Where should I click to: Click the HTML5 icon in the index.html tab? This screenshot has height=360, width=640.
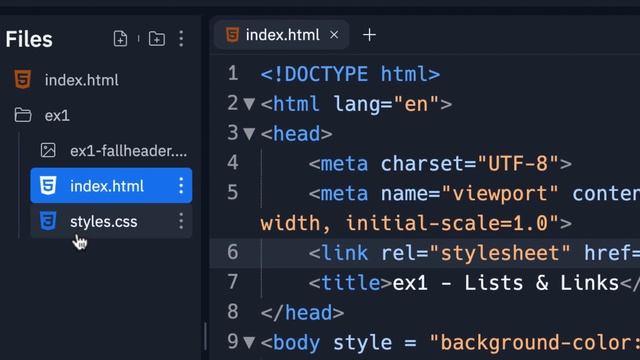(232, 35)
